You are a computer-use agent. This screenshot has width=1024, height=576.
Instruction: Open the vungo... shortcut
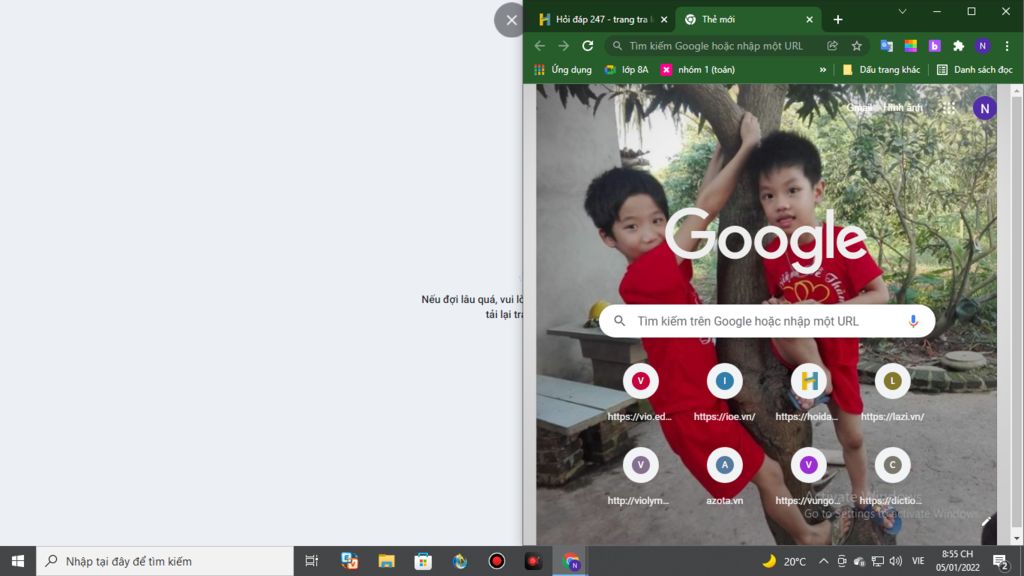[808, 478]
